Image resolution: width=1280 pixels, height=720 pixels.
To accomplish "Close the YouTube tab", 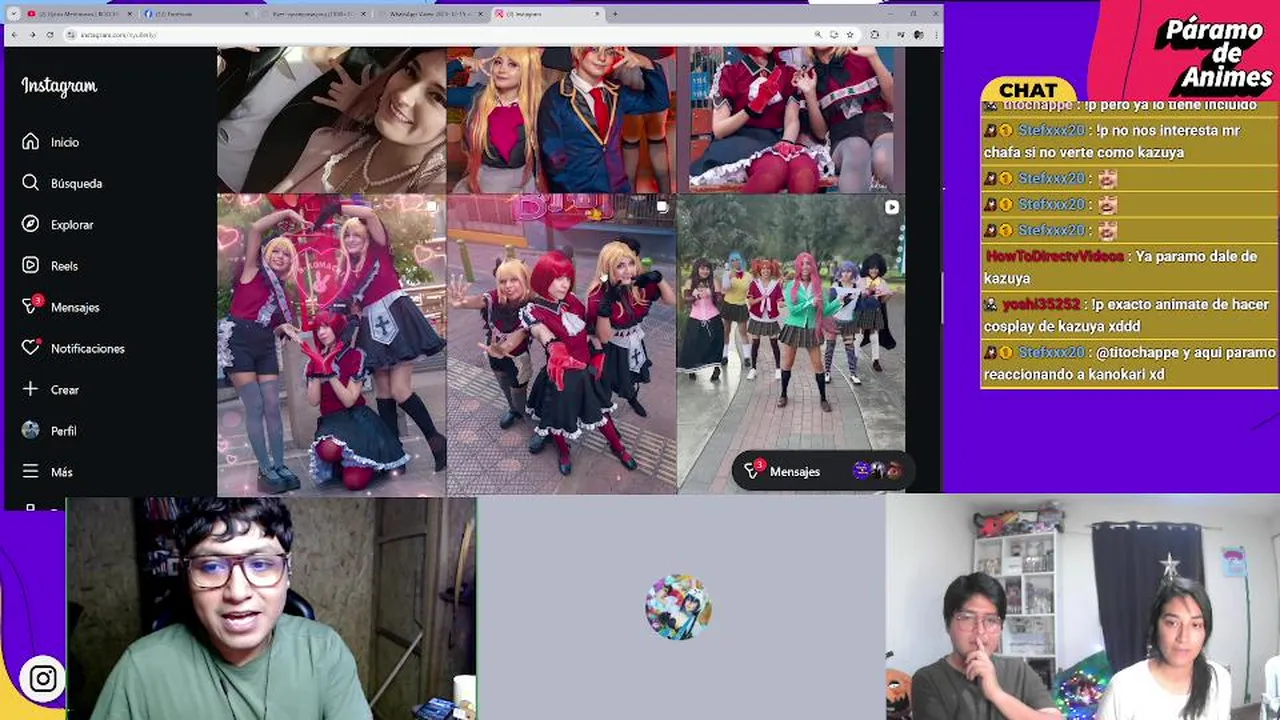I will [x=129, y=14].
